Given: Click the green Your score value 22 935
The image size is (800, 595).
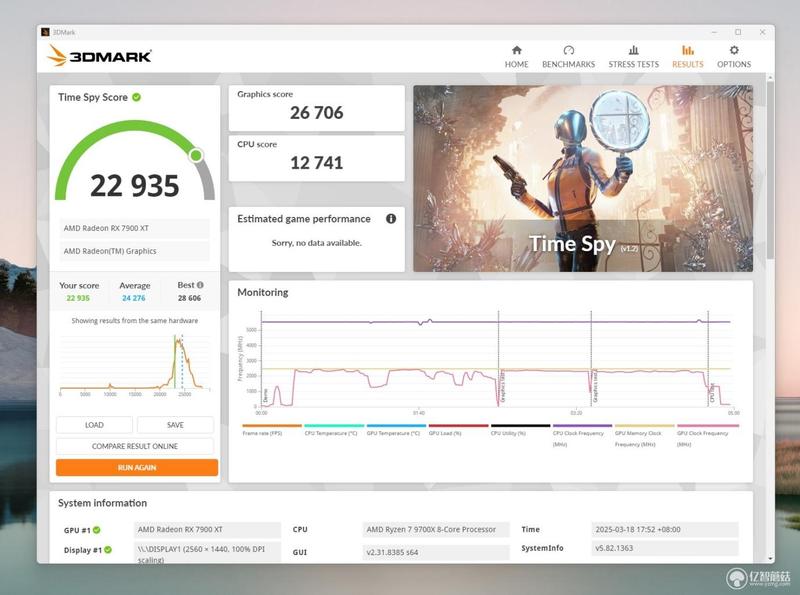Looking at the screenshot, I should (78, 298).
